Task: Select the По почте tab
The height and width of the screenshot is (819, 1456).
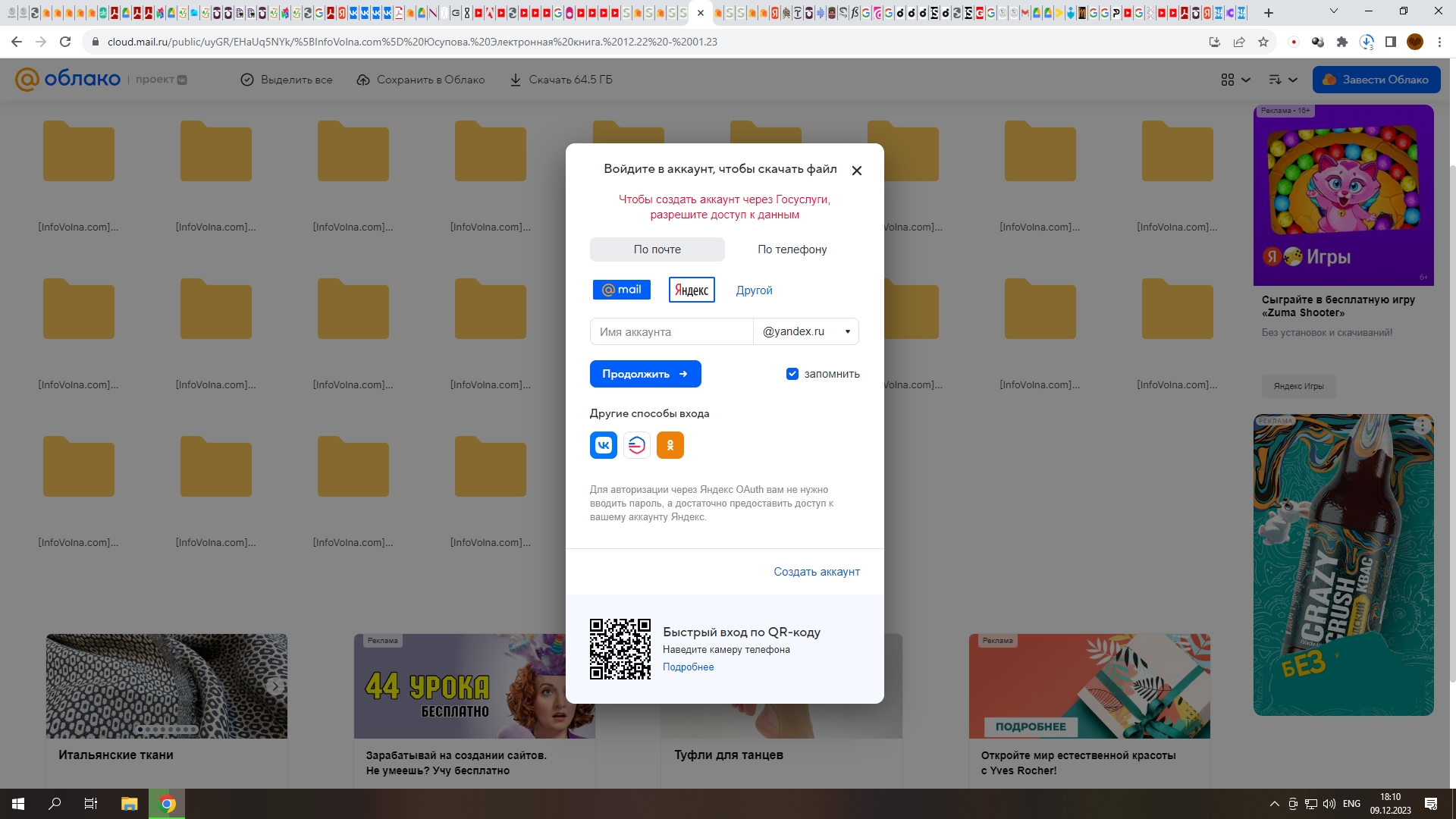Action: click(657, 249)
